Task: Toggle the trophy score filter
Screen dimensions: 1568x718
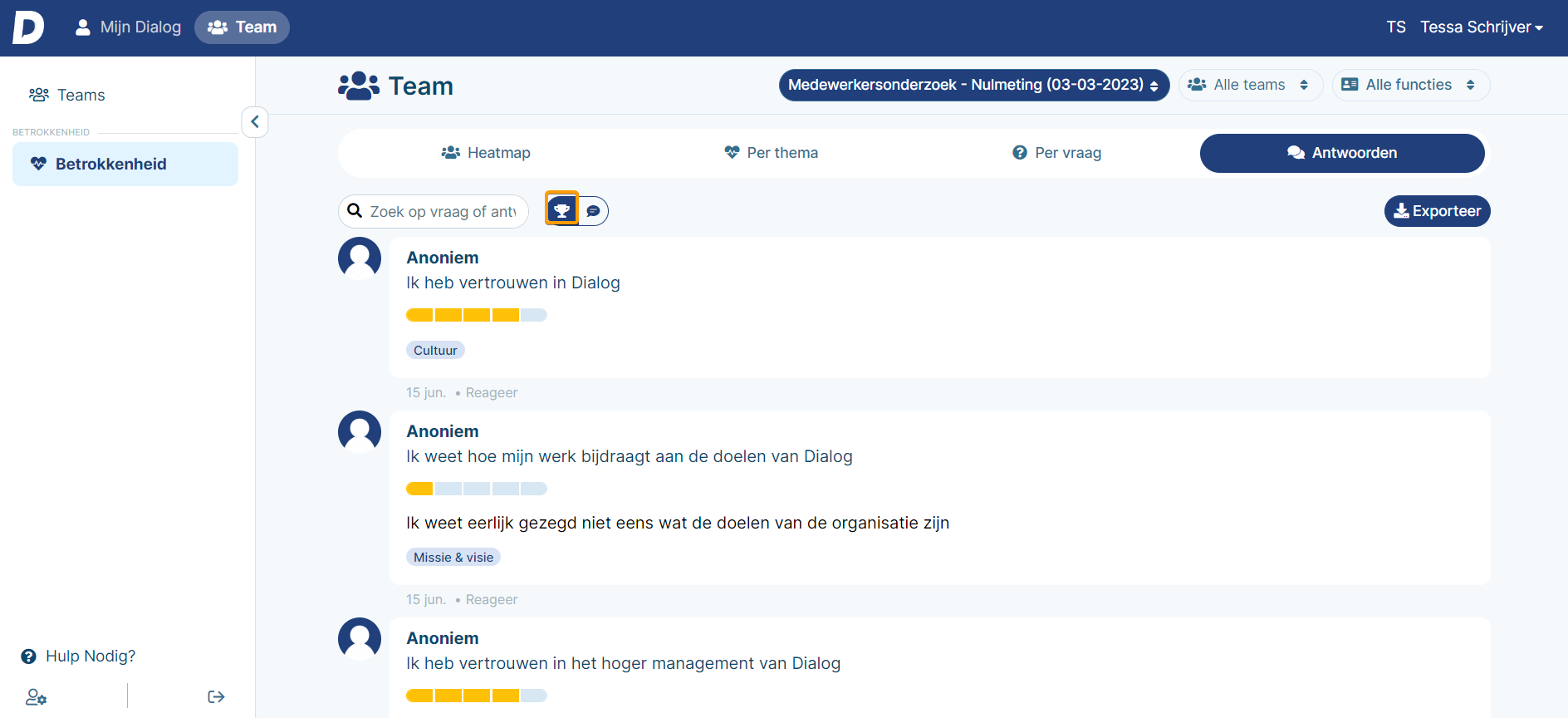Action: pos(562,210)
